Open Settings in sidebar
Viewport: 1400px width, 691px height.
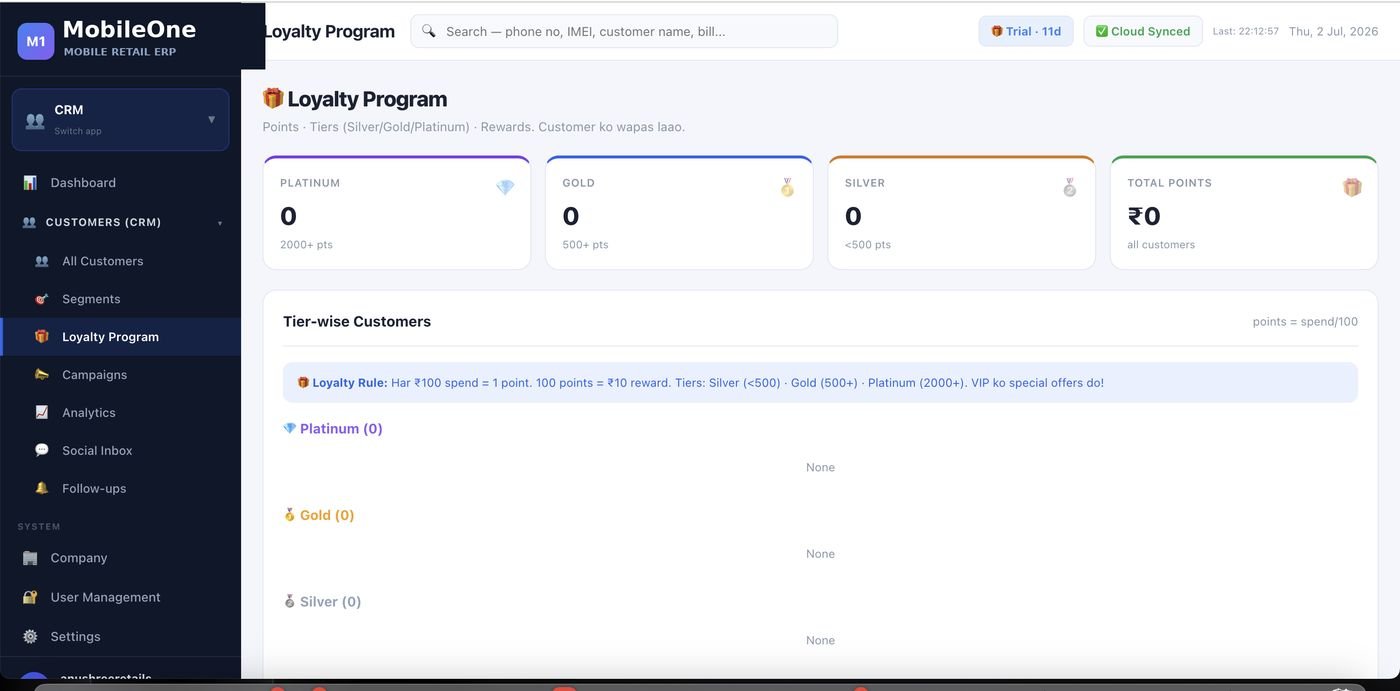click(120, 636)
